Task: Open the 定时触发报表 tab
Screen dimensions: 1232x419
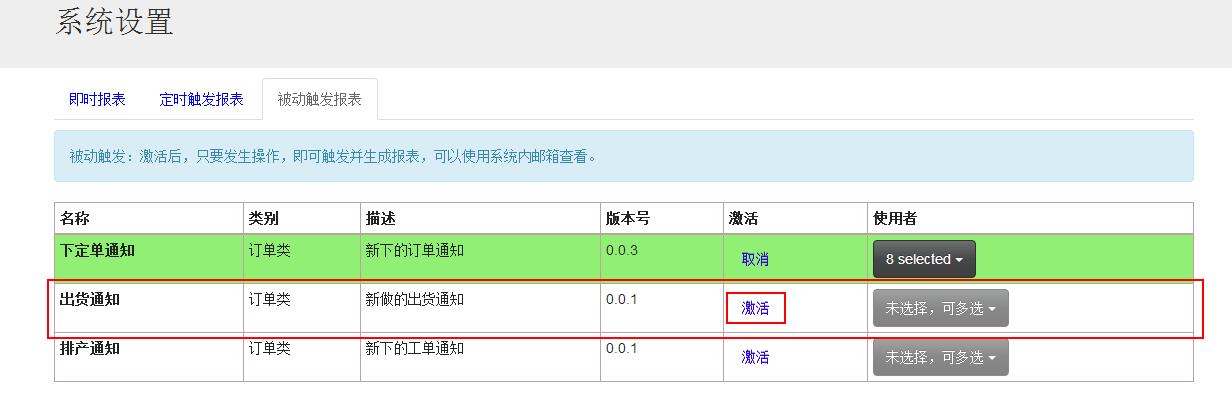Action: [x=201, y=99]
